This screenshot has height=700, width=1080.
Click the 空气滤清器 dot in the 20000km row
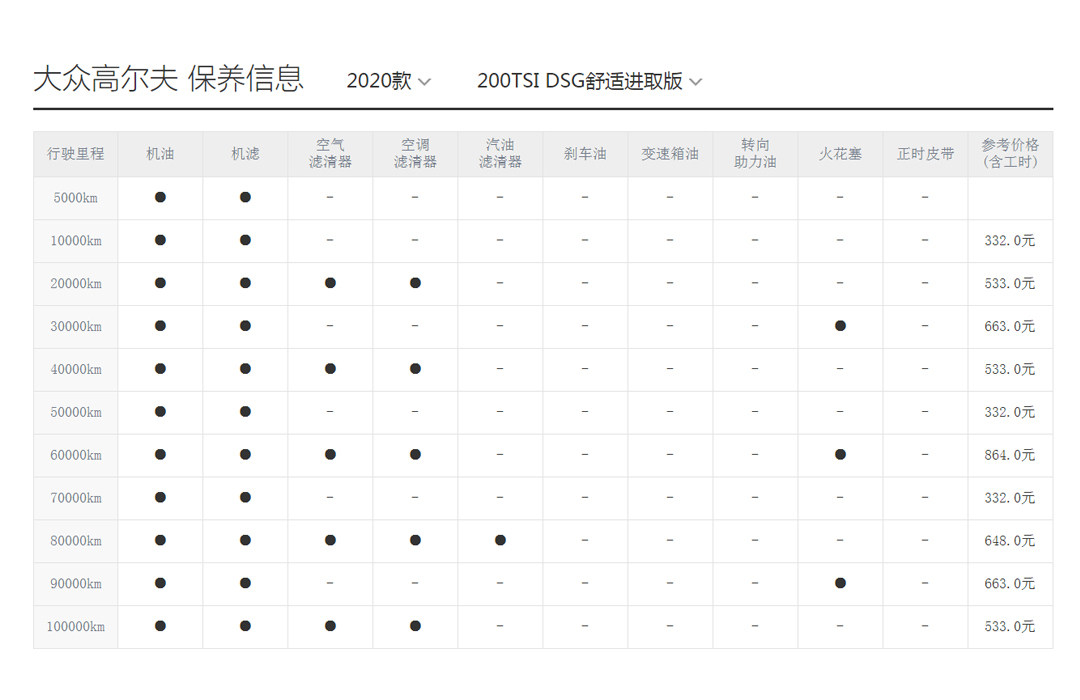click(330, 283)
